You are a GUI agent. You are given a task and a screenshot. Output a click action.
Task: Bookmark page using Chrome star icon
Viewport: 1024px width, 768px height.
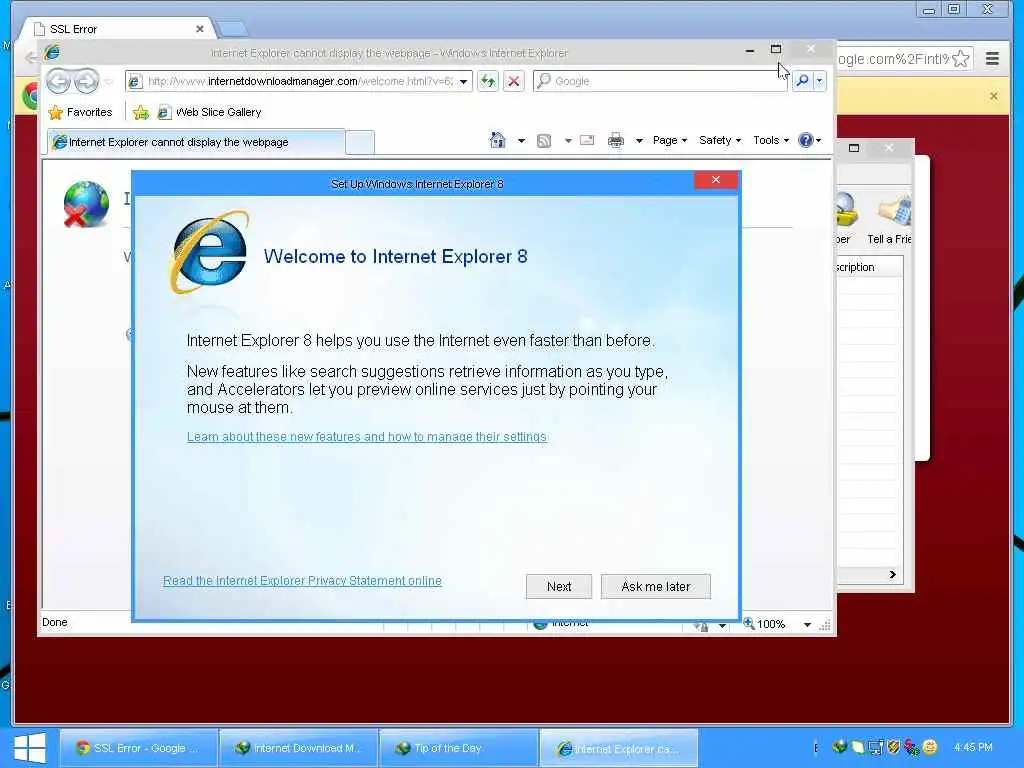[961, 59]
